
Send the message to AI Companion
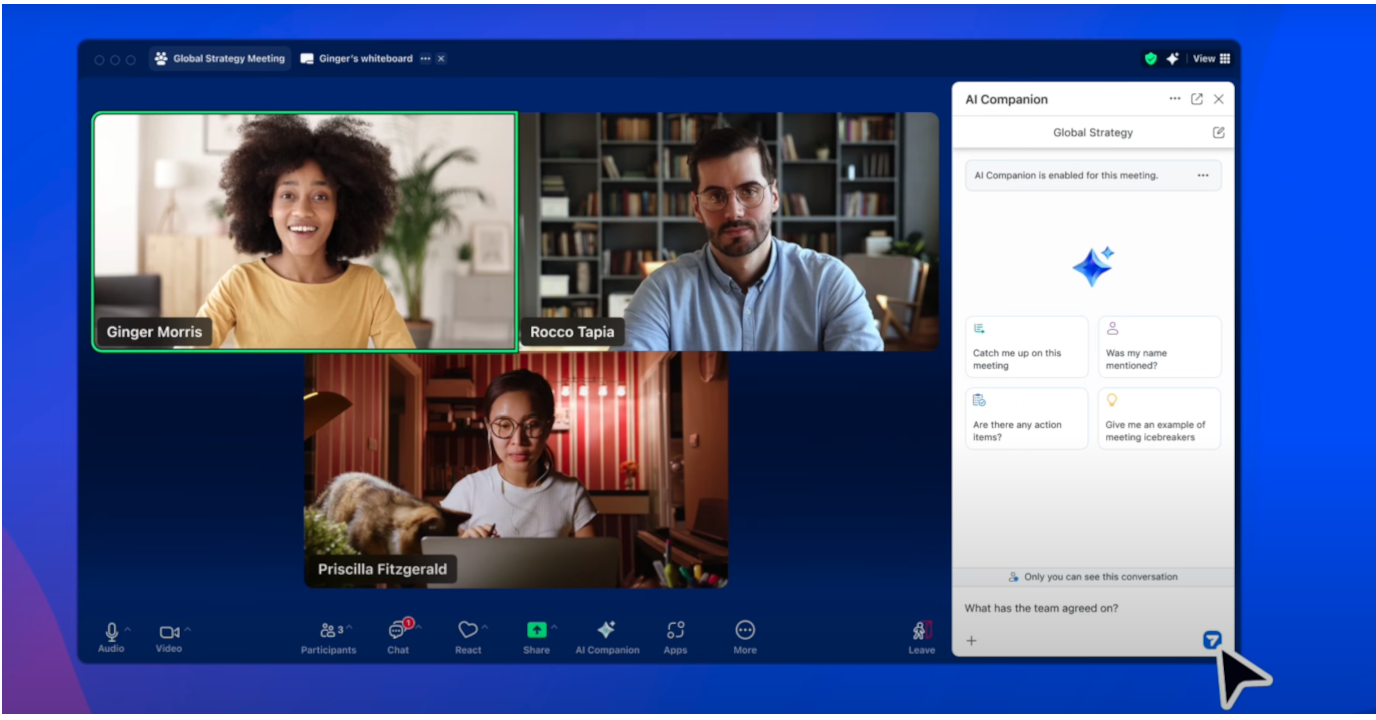coord(1212,640)
